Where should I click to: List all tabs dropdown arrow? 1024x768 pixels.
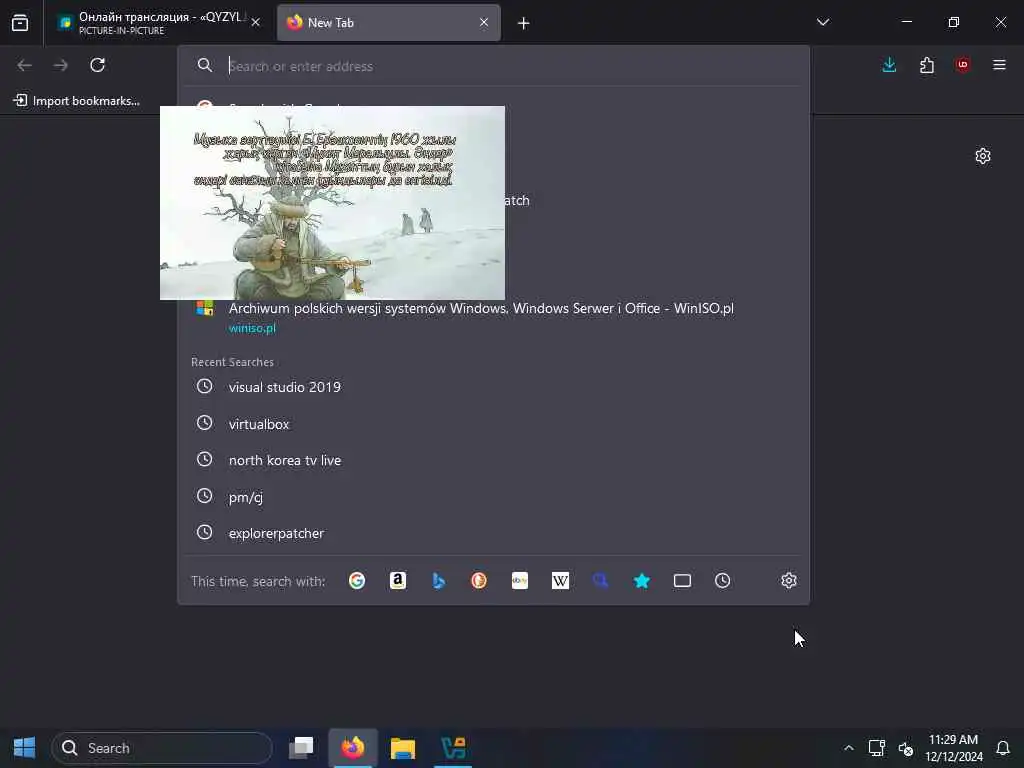pyautogui.click(x=823, y=22)
